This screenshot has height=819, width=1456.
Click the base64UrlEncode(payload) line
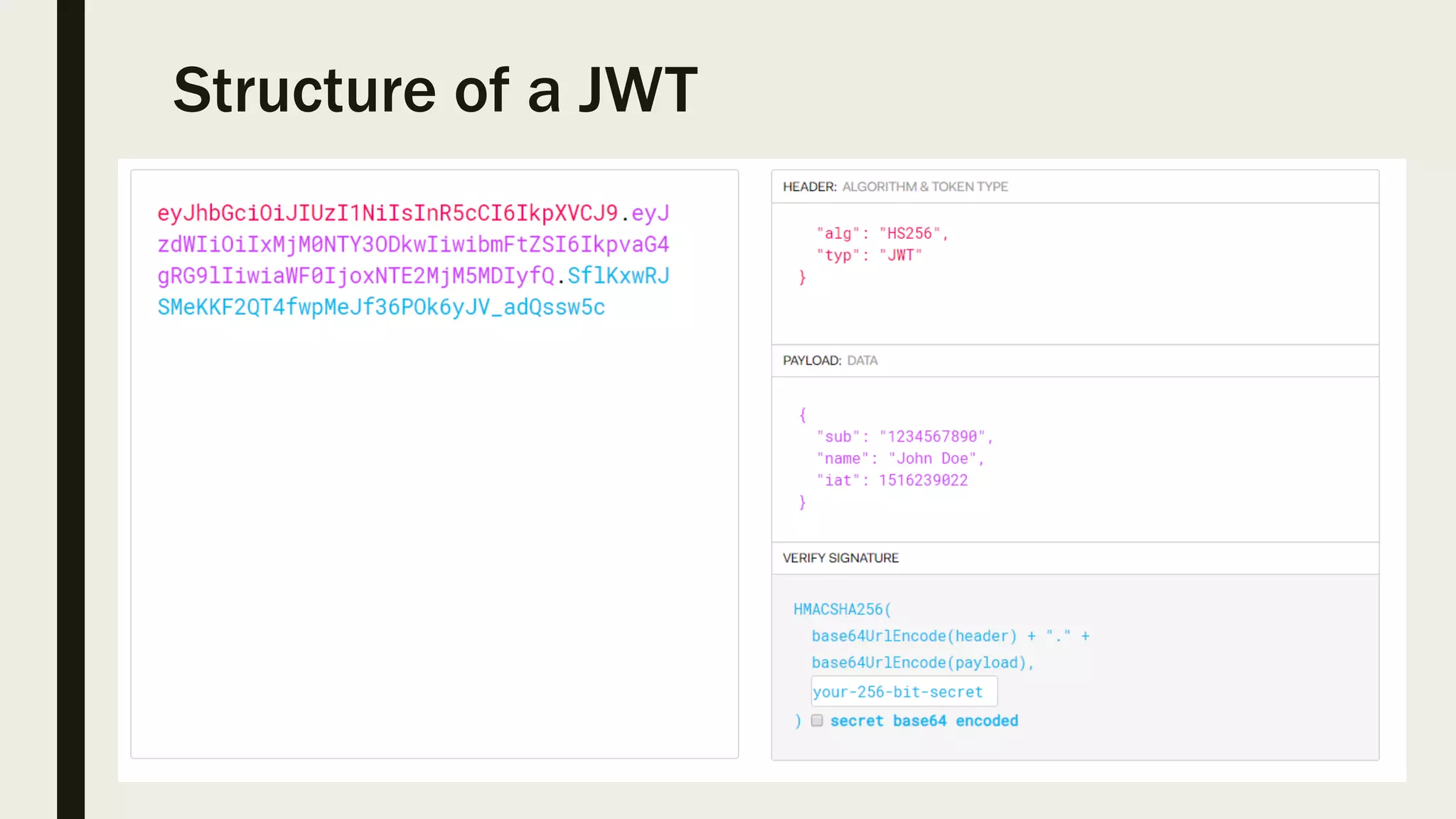[x=923, y=663]
